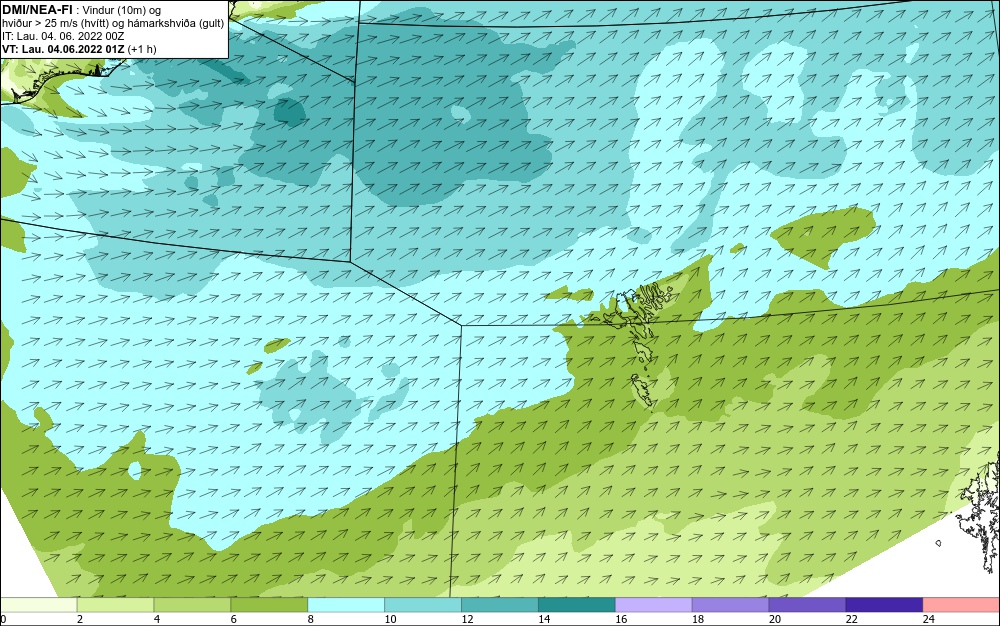Click the 'IT: Lau. 04. 06. 2022 00Z' line
The height and width of the screenshot is (626, 1000).
coord(63,36)
